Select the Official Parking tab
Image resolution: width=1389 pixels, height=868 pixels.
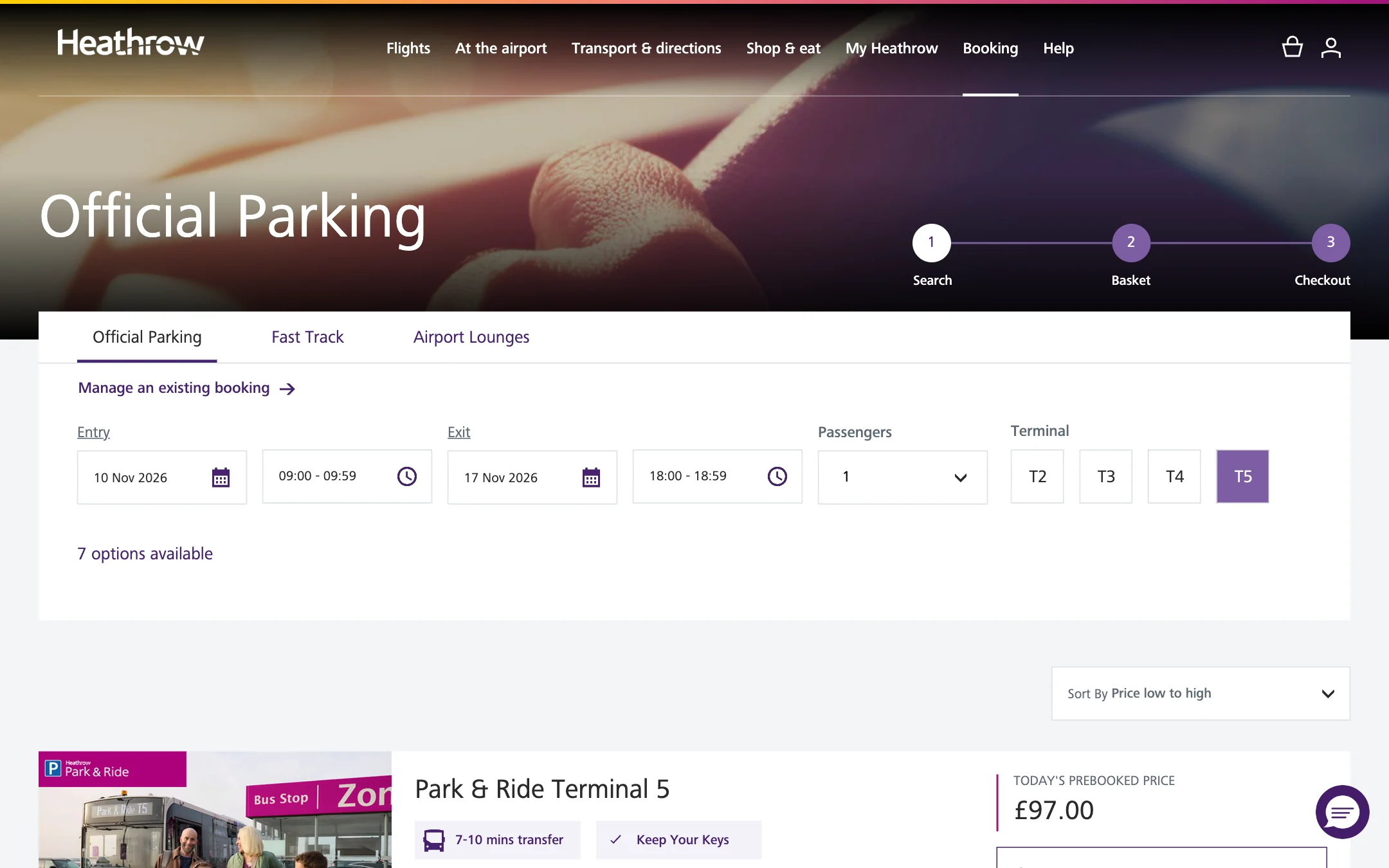(147, 337)
